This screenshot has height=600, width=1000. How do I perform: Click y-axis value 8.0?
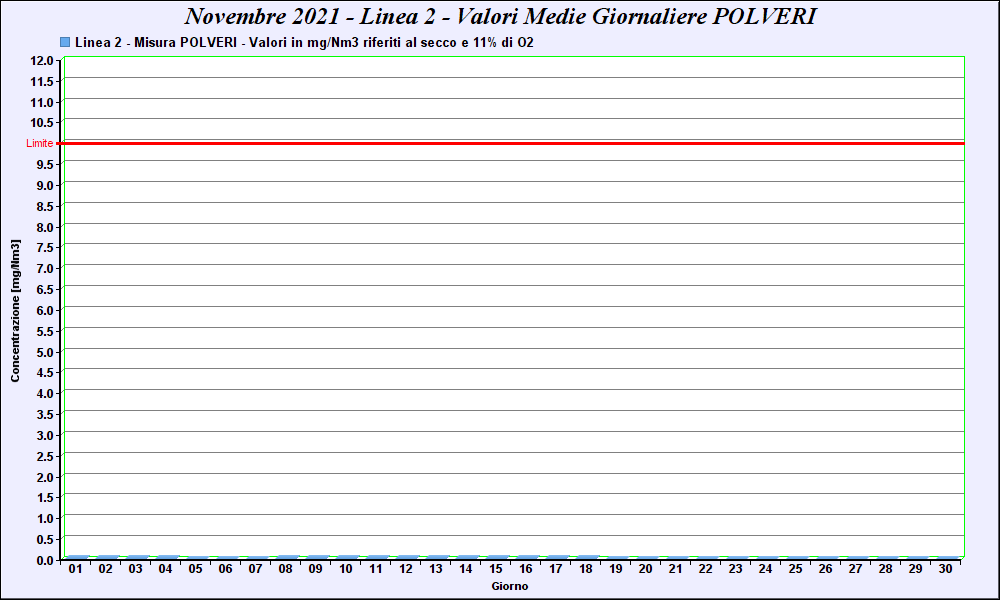tap(45, 228)
